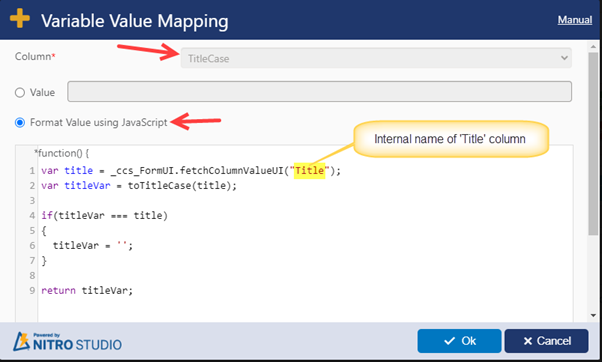
Task: Open the Column dropdown showing TitleCase
Action: 376,58
